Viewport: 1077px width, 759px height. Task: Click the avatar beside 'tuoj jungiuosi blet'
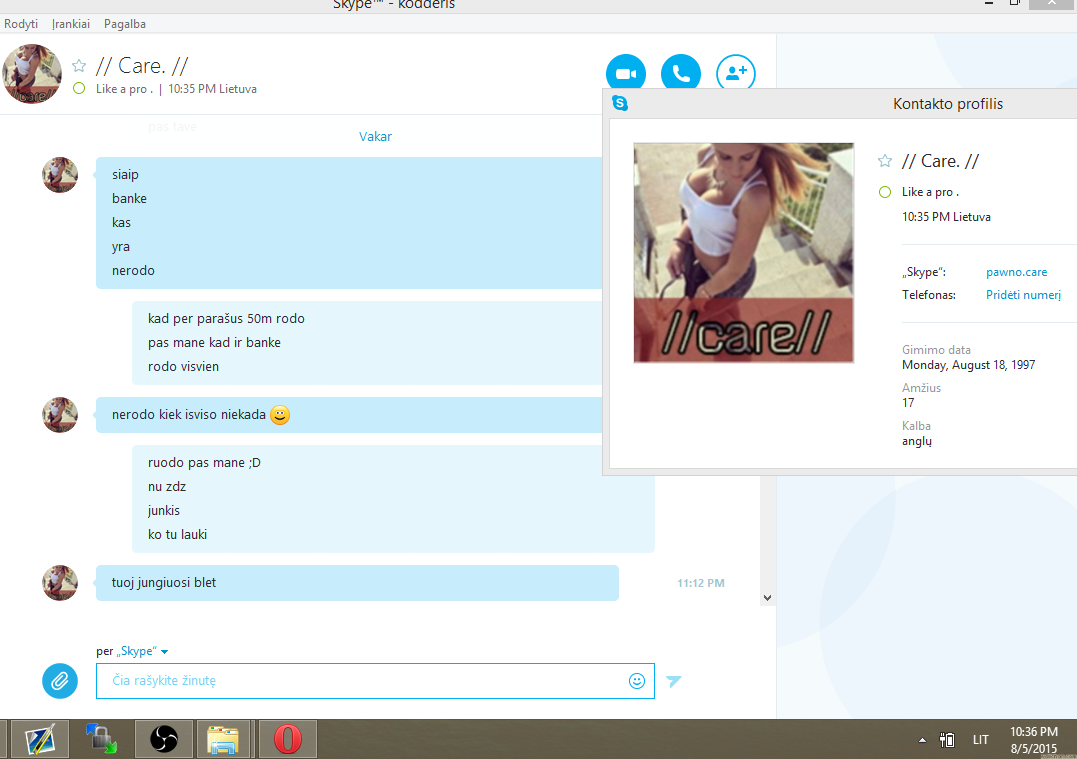pyautogui.click(x=60, y=582)
